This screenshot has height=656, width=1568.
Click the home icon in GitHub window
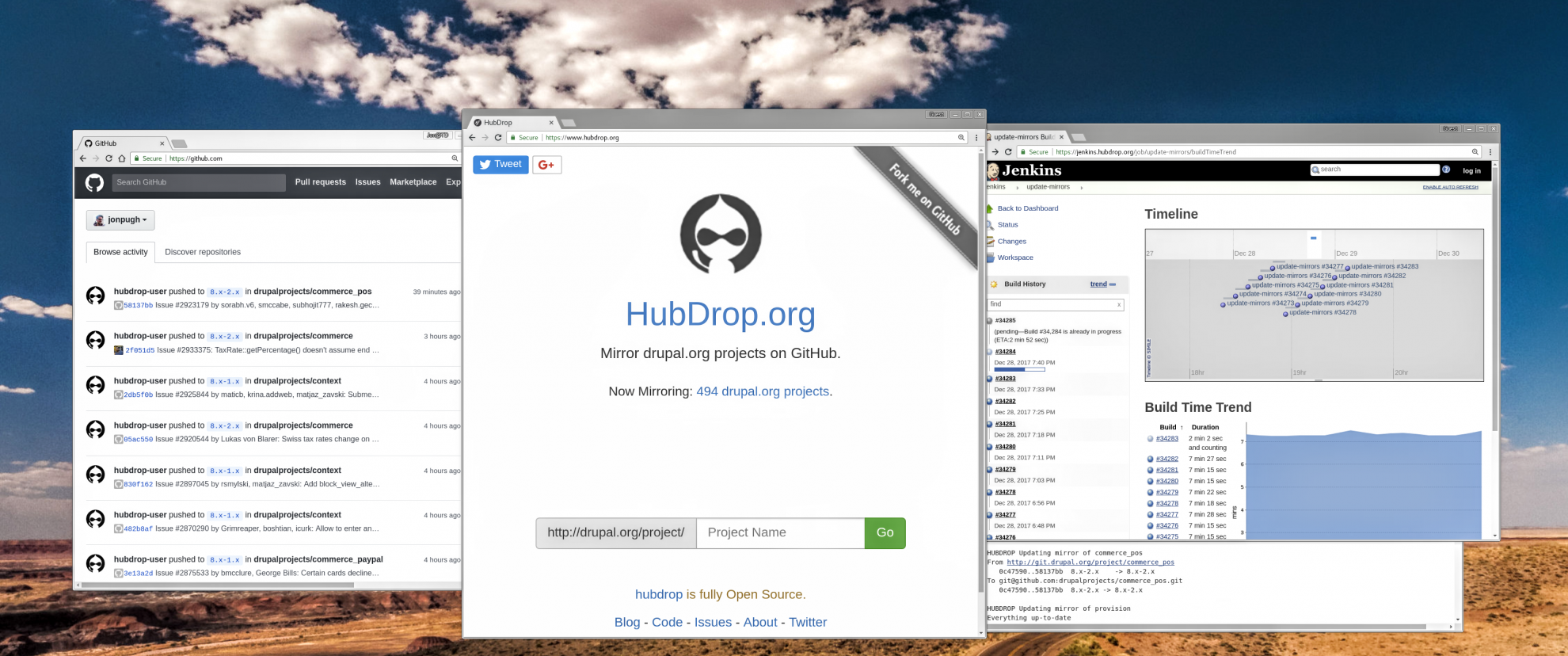coord(121,158)
